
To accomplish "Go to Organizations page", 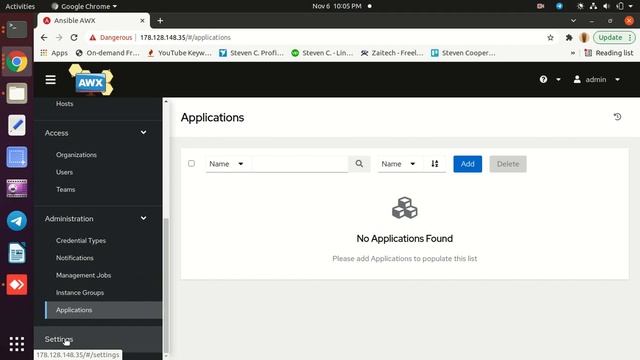I will [76, 155].
